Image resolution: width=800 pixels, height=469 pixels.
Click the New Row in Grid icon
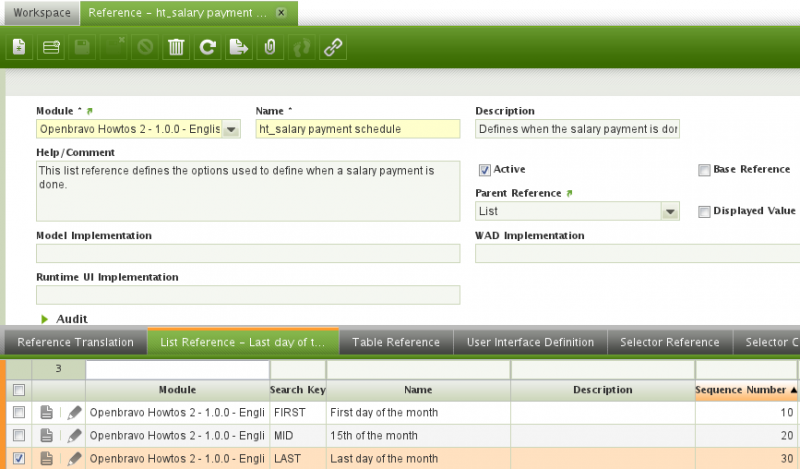(50, 47)
